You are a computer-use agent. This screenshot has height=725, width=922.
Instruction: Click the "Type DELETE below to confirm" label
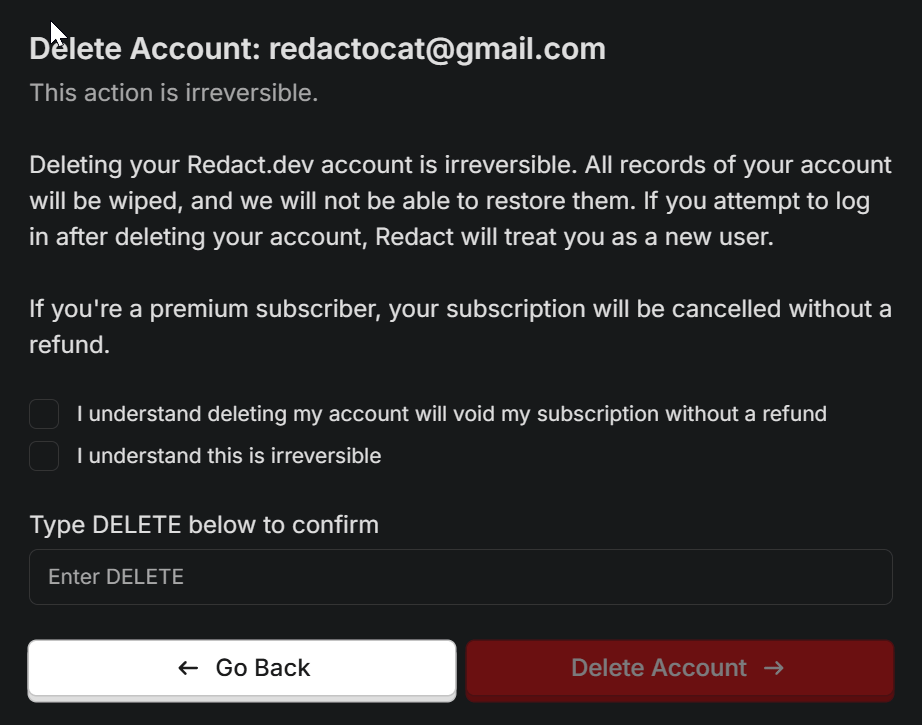(x=204, y=524)
